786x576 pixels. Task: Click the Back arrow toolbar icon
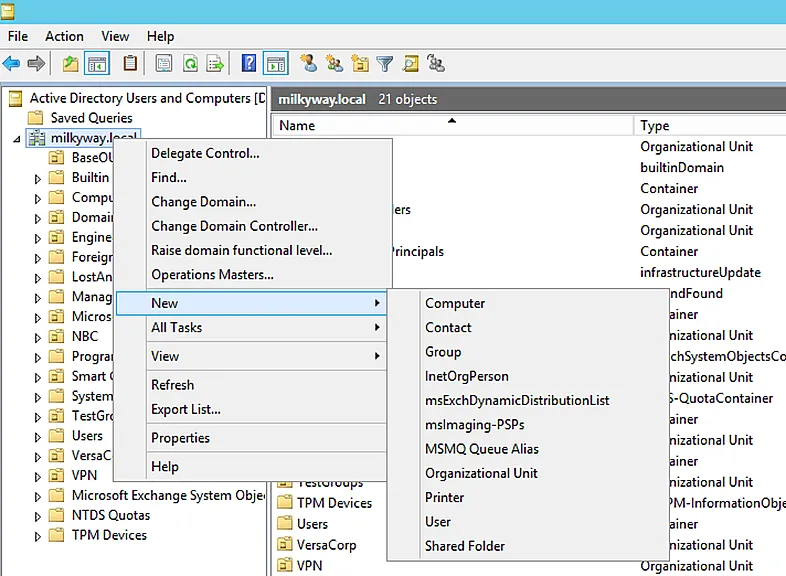click(11, 64)
